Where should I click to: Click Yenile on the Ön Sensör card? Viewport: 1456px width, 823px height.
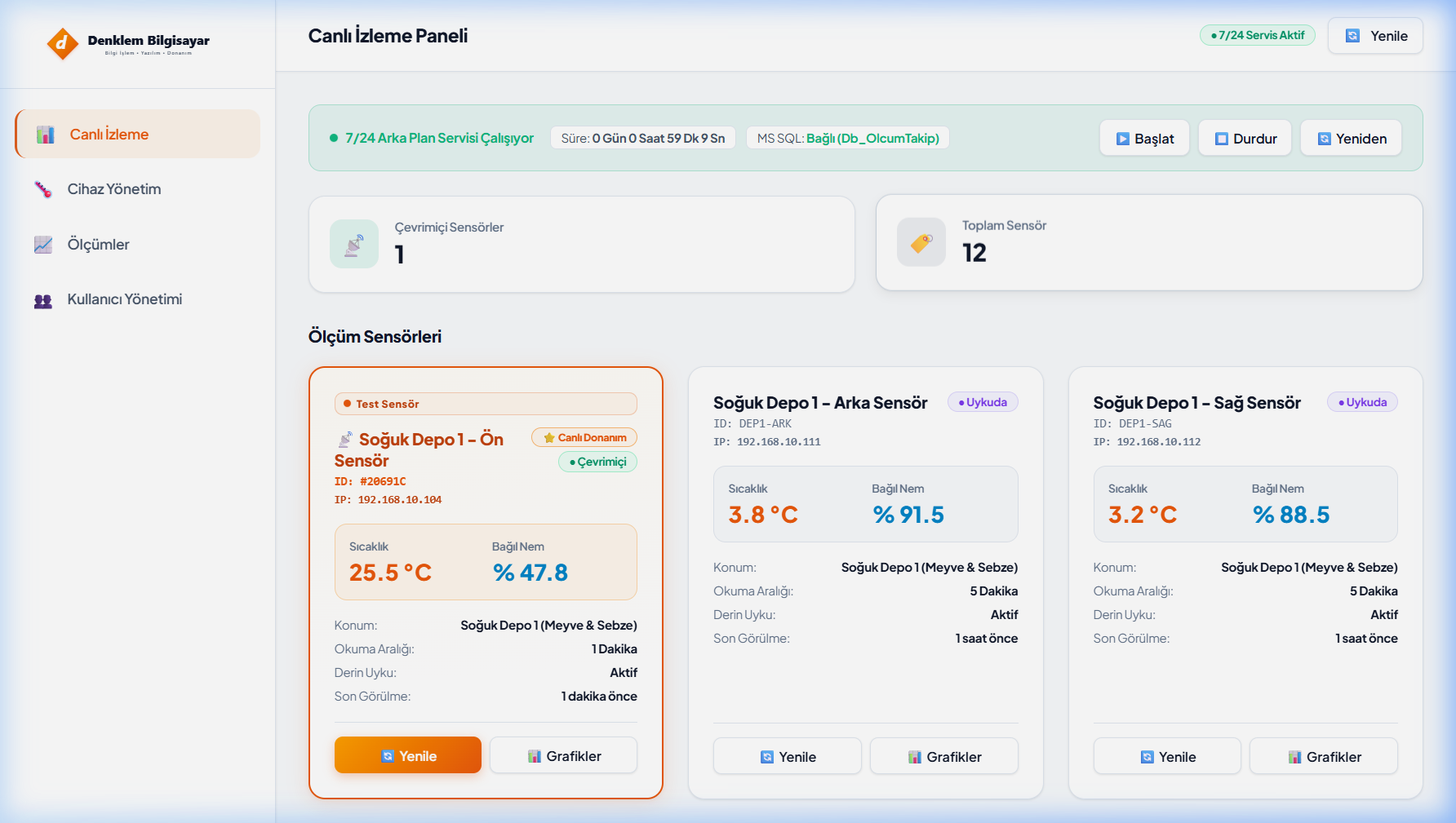coord(408,755)
